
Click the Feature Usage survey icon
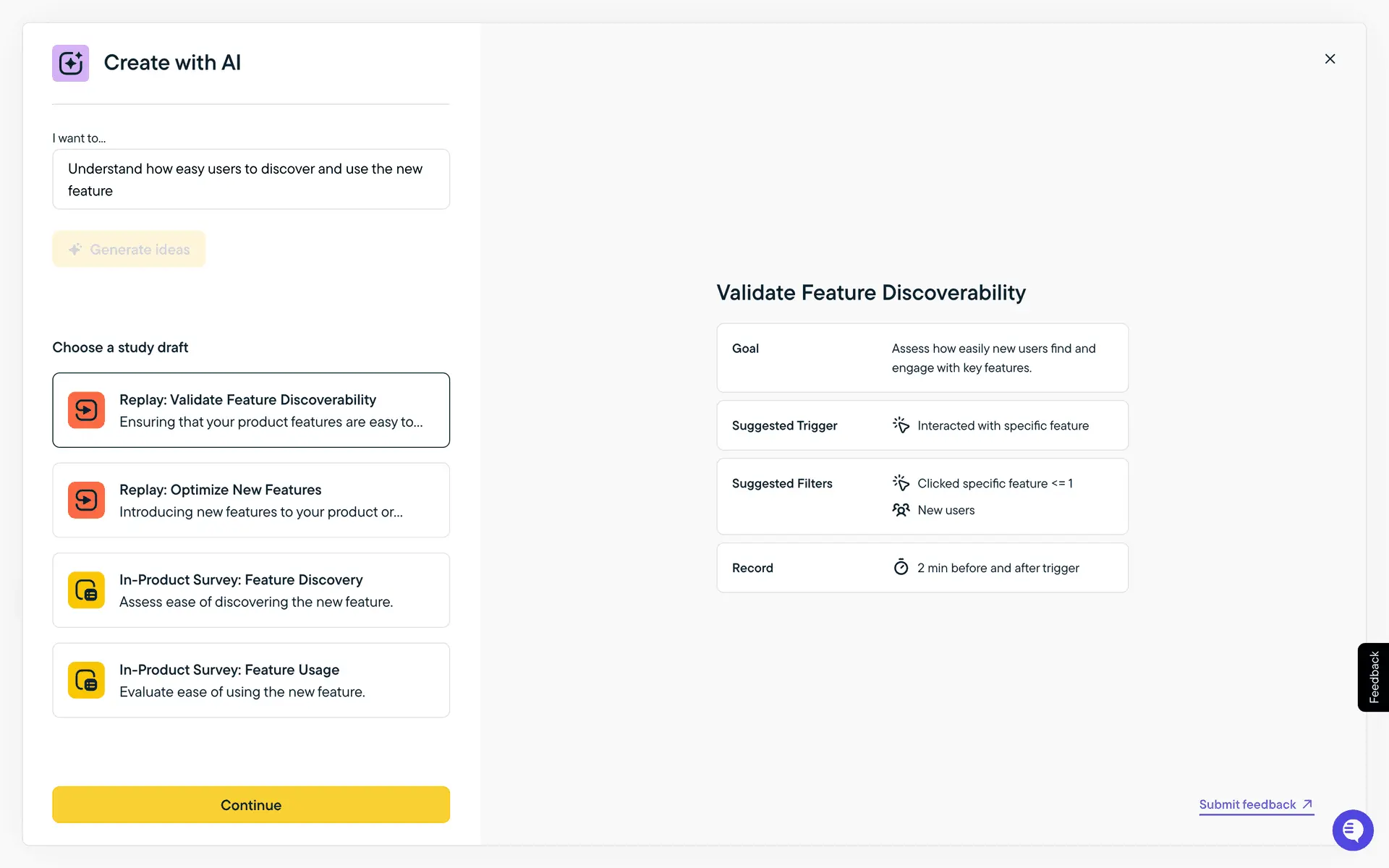(86, 680)
